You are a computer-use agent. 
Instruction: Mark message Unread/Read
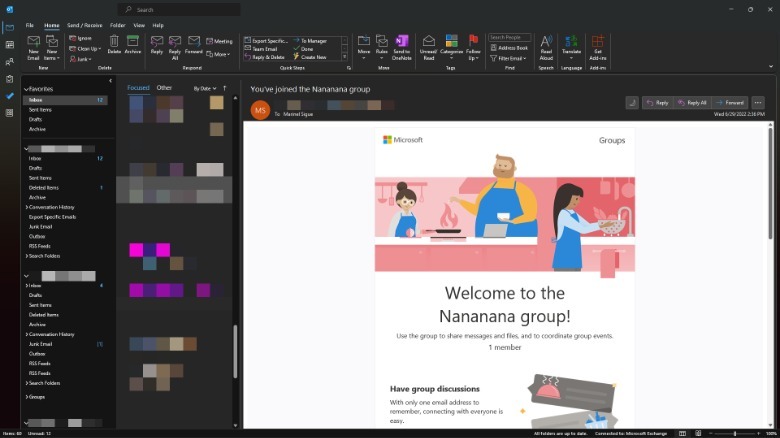(x=428, y=43)
